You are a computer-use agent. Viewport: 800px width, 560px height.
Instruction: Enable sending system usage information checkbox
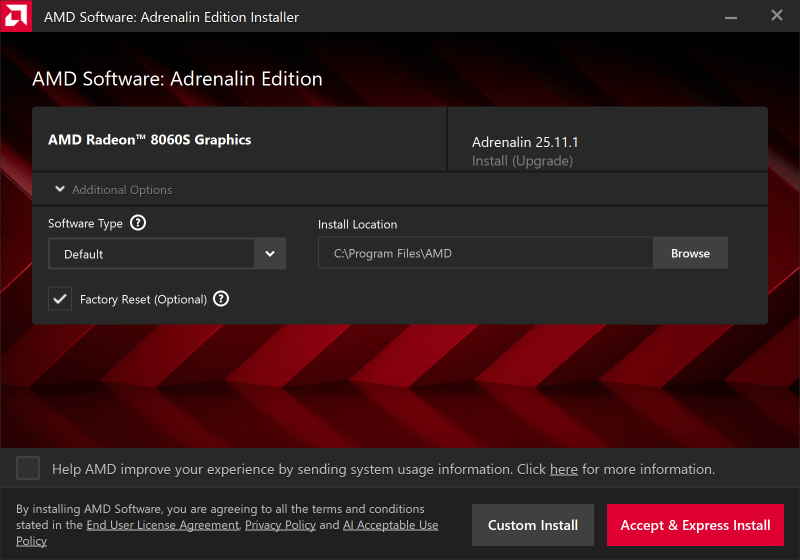point(28,468)
